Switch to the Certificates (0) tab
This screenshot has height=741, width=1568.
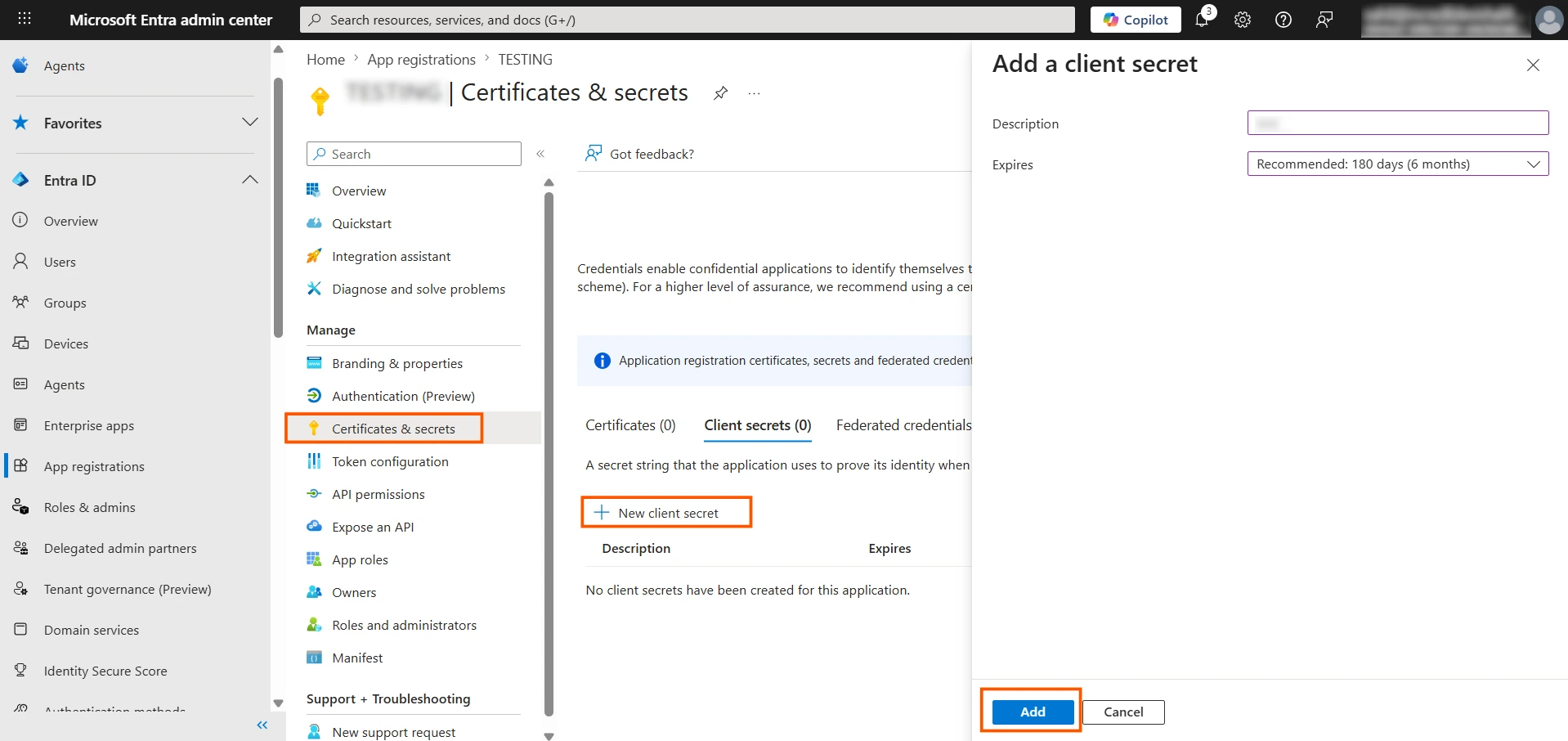(x=630, y=425)
